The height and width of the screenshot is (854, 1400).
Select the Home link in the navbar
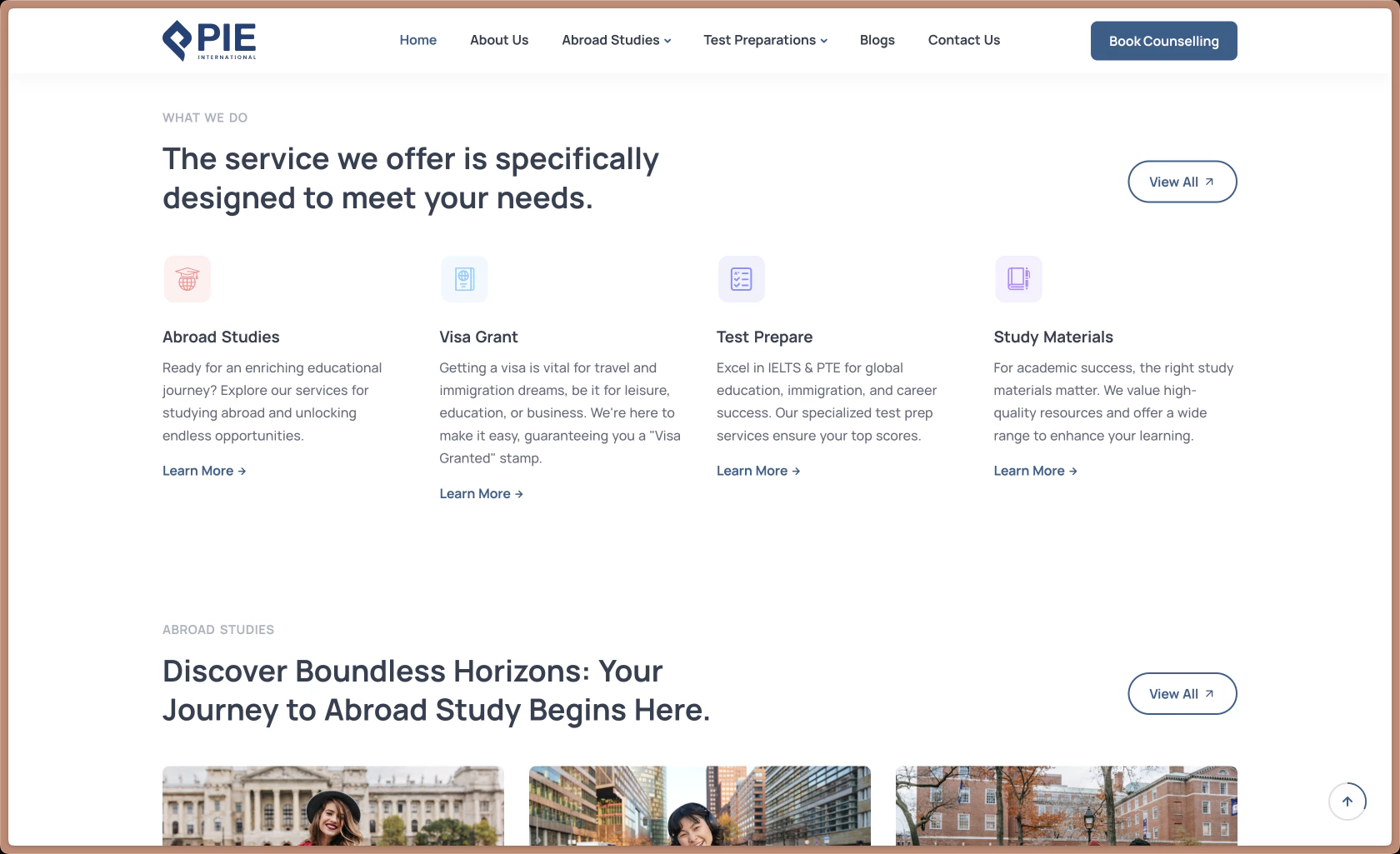[x=417, y=40]
